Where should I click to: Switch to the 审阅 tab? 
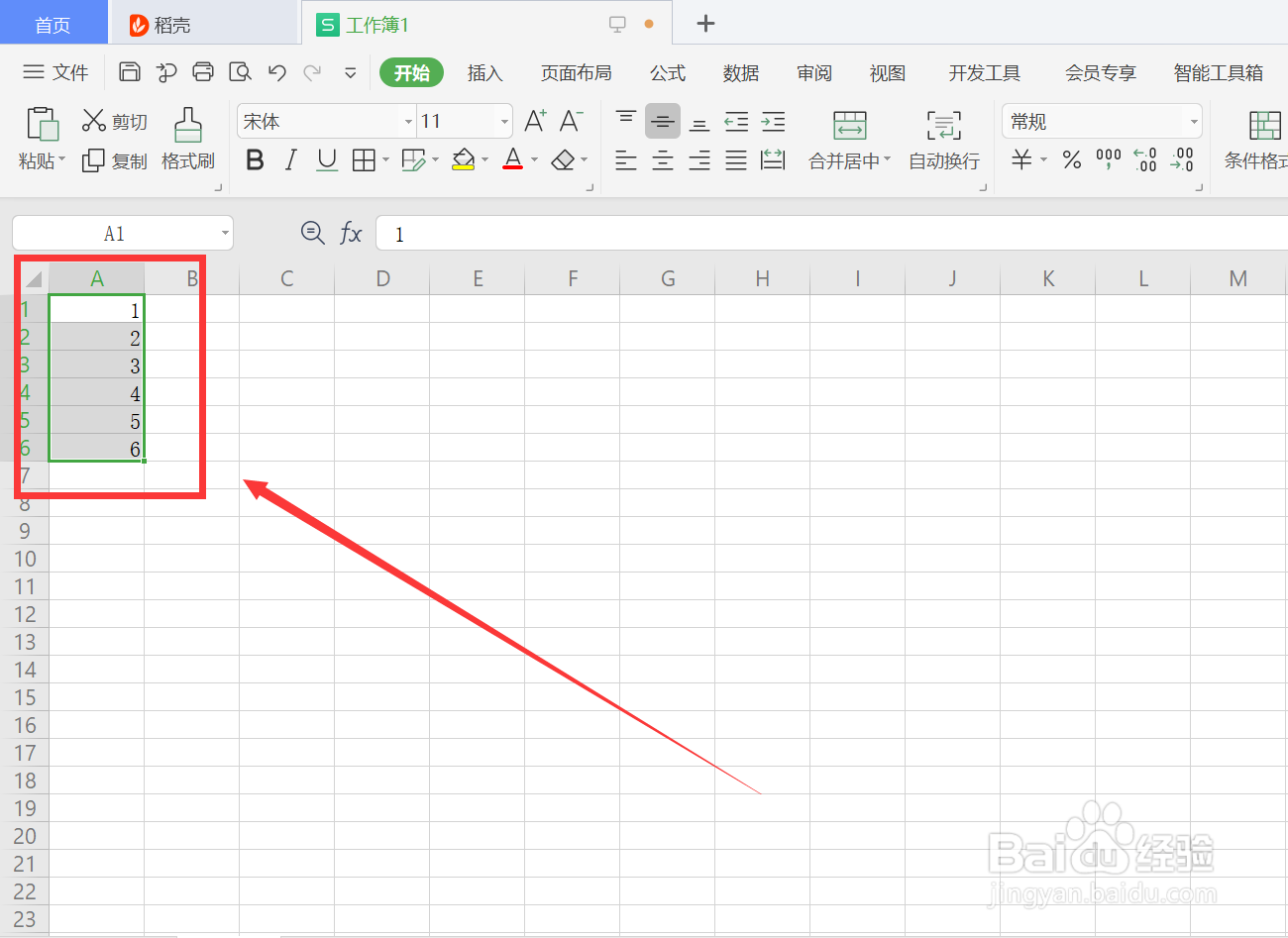[x=814, y=72]
